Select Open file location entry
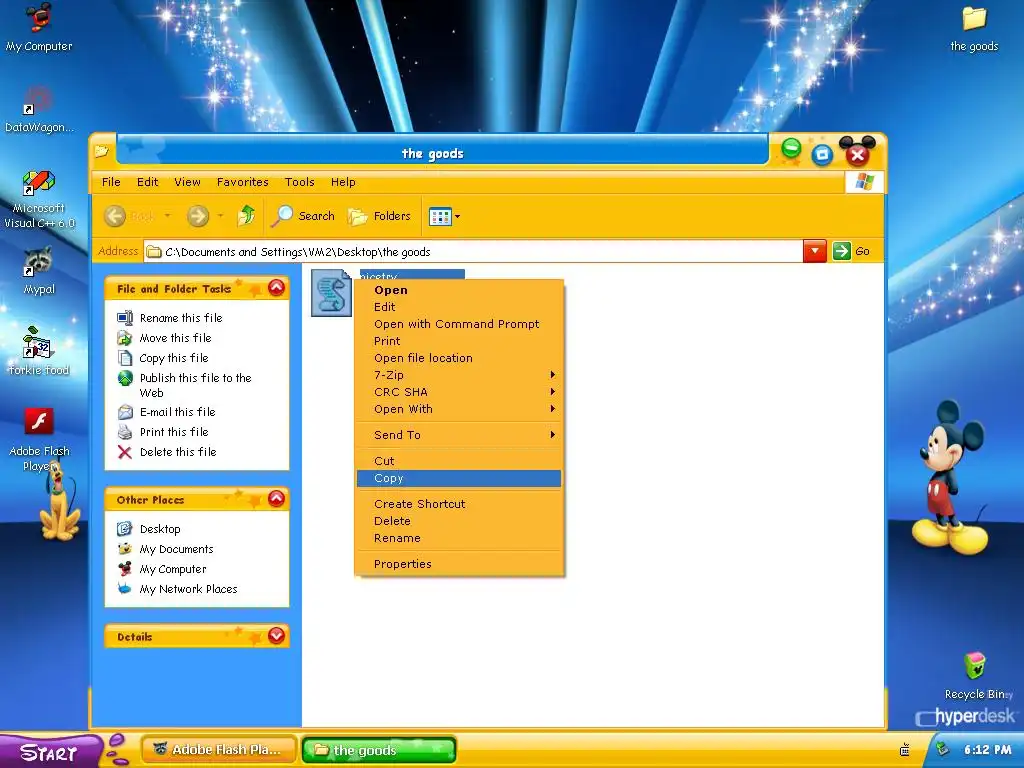 coord(459,358)
